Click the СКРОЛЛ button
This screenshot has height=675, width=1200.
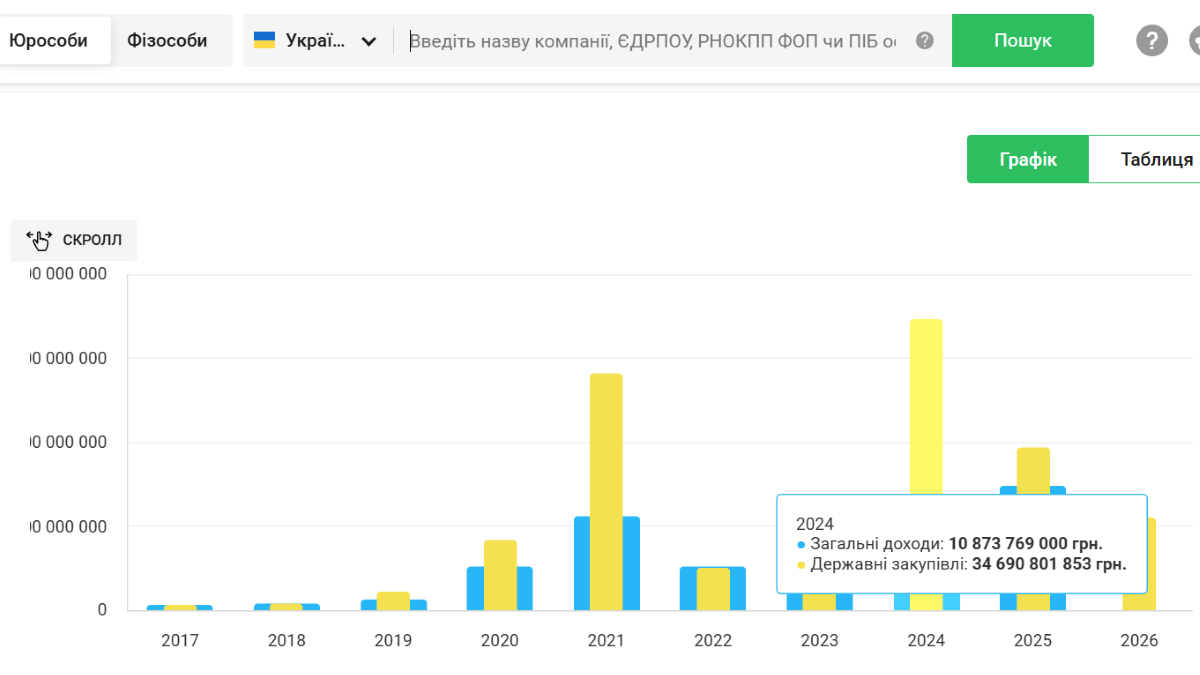74,240
